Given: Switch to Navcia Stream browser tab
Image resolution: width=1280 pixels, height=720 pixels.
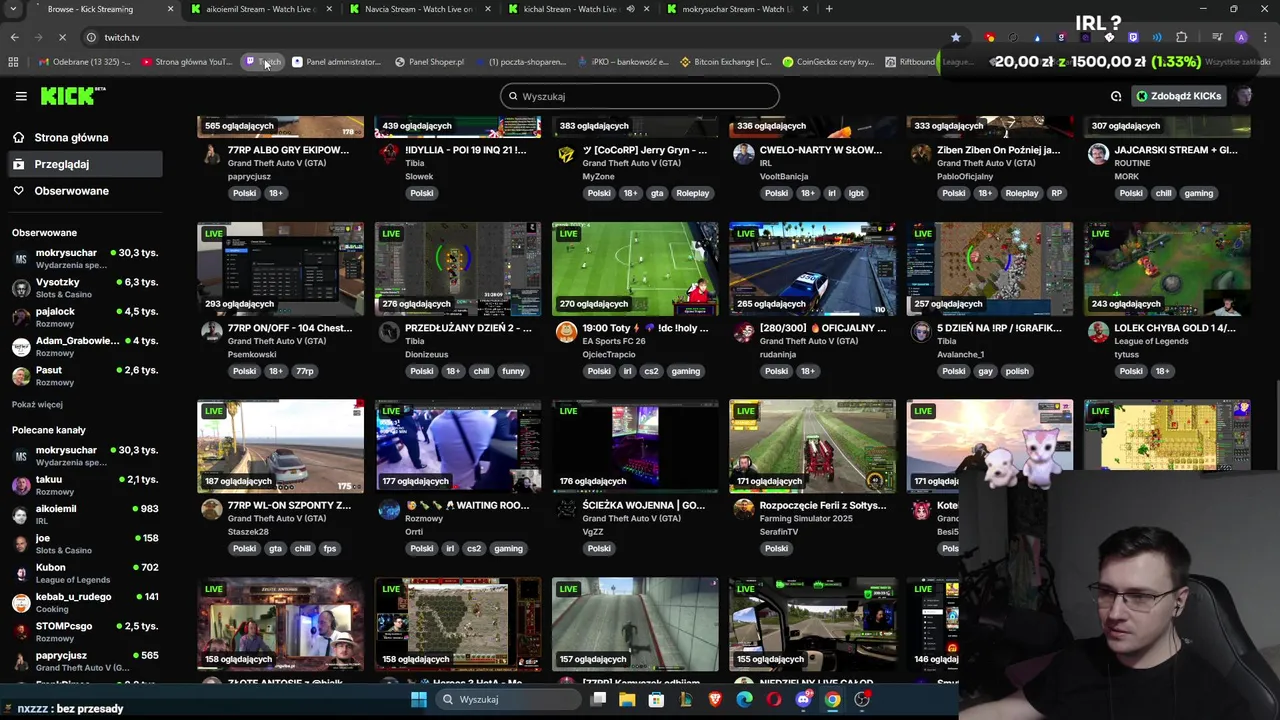Looking at the screenshot, I should 418,9.
